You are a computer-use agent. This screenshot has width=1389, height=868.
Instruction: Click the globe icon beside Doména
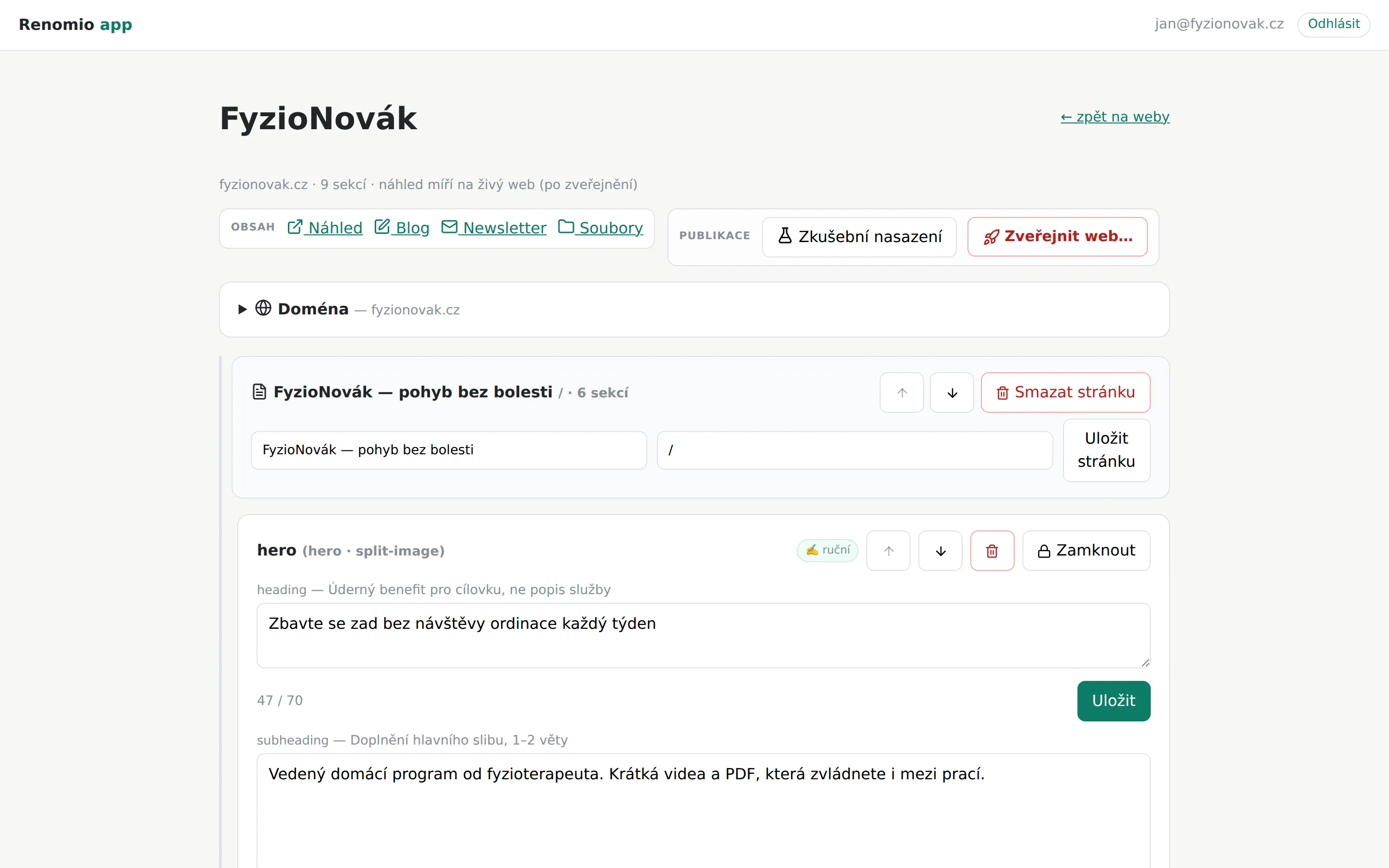coord(263,308)
